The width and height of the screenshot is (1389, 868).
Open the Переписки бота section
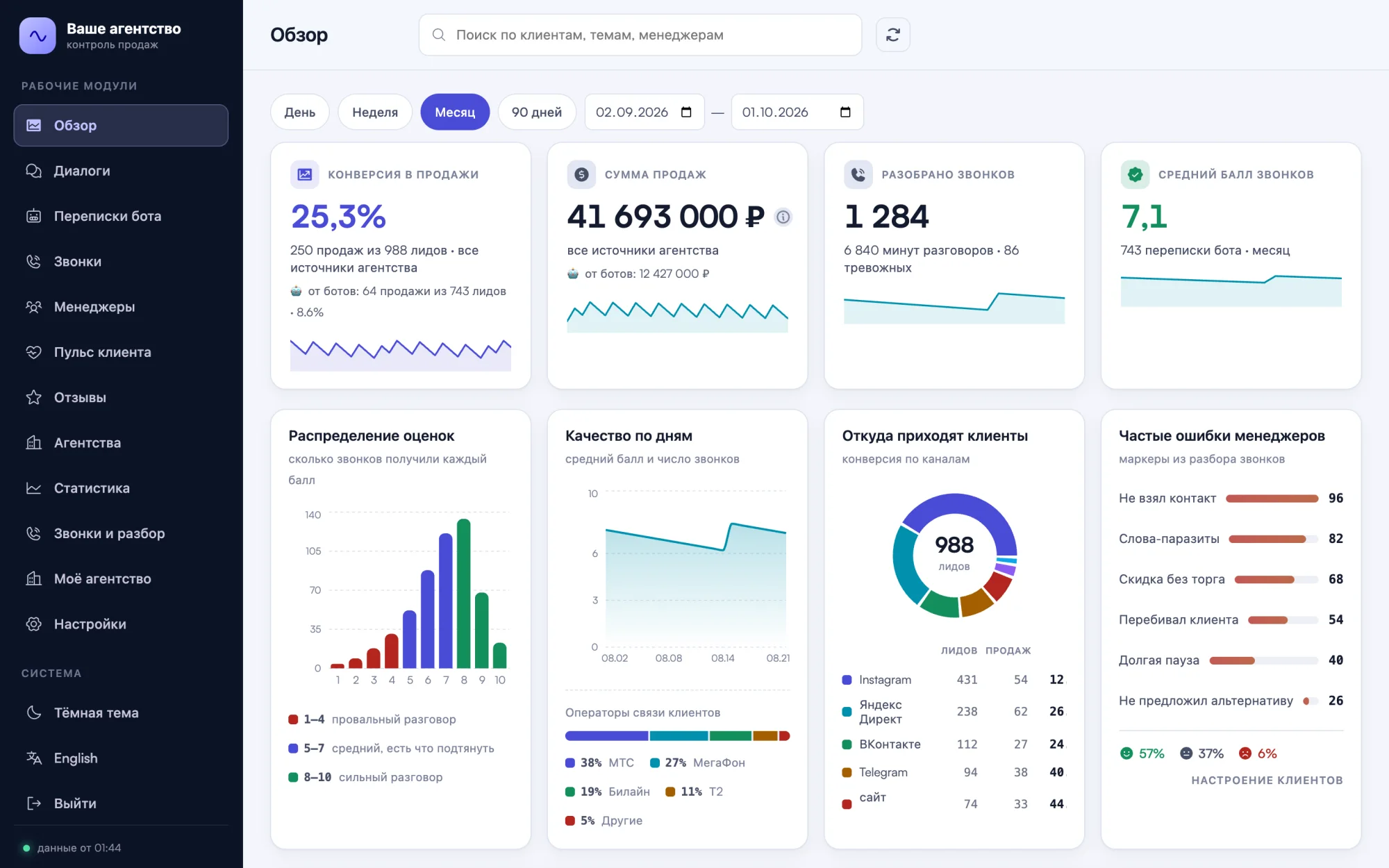click(121, 216)
